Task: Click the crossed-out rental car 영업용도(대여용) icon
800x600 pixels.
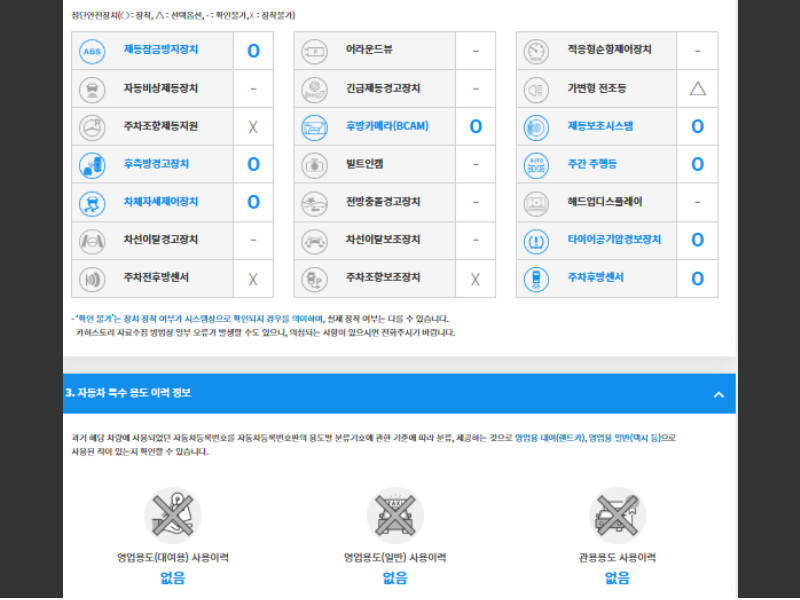Action: pos(173,515)
